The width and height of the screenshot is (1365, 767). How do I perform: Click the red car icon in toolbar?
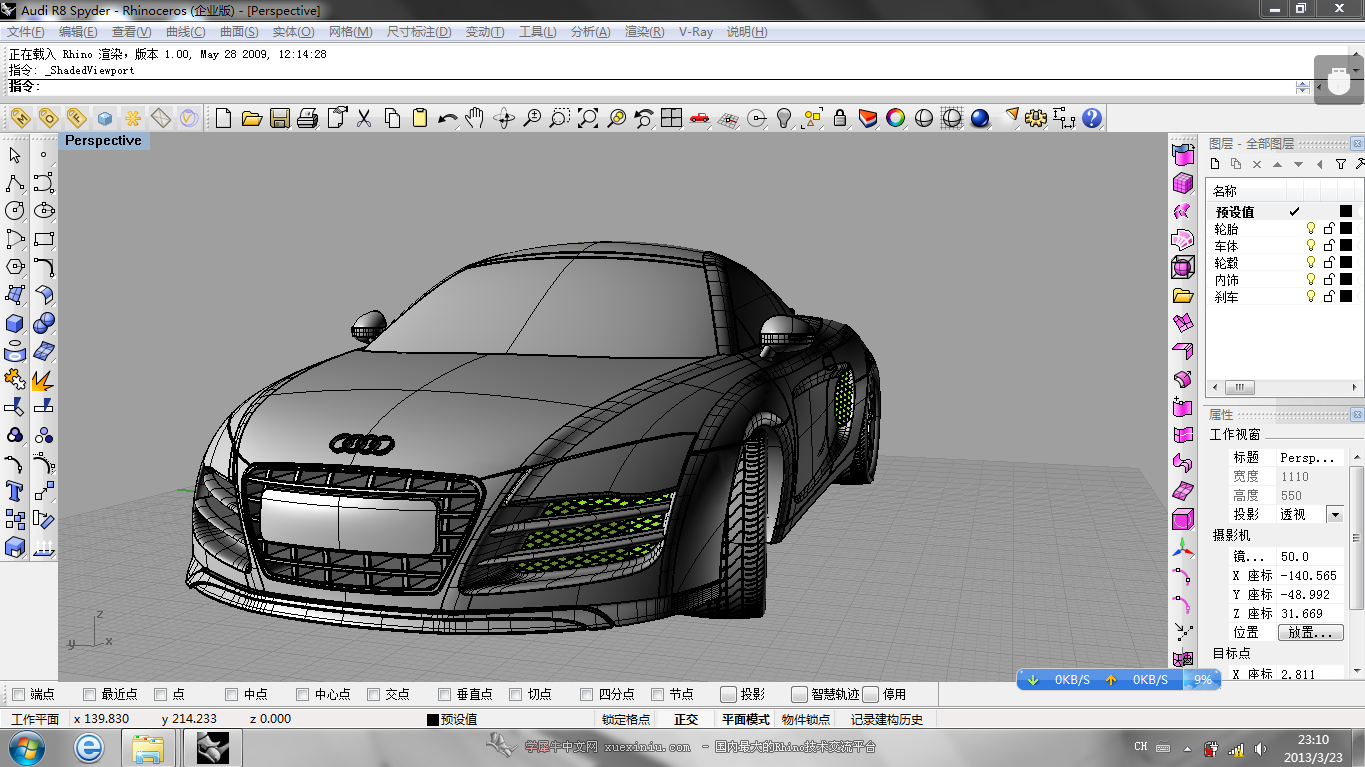700,118
